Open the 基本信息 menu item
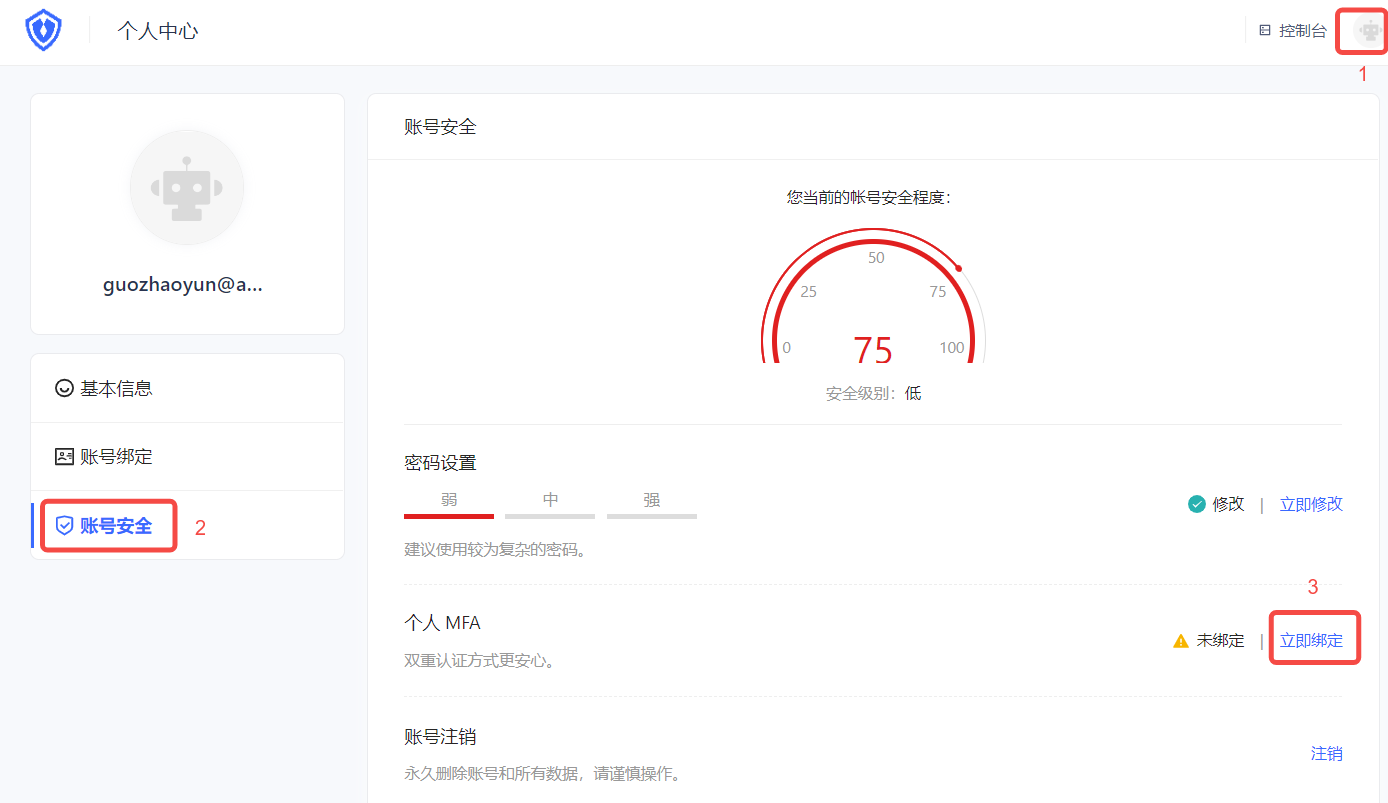The width and height of the screenshot is (1388, 803). (116, 388)
